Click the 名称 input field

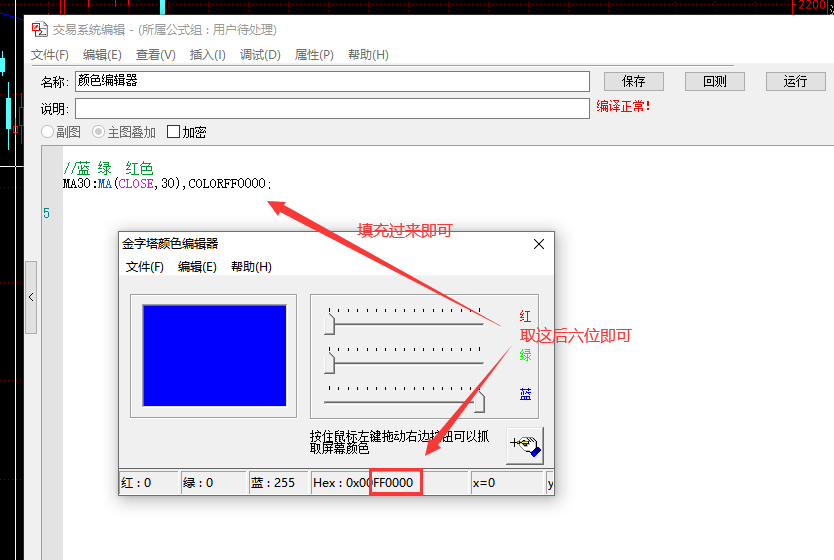pyautogui.click(x=332, y=81)
